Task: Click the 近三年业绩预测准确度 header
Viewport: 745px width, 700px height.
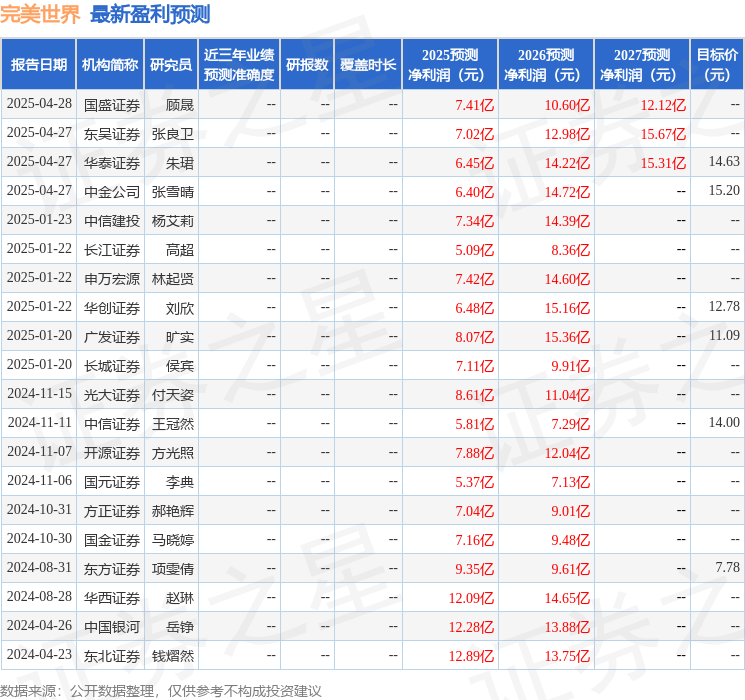Action: (x=239, y=65)
